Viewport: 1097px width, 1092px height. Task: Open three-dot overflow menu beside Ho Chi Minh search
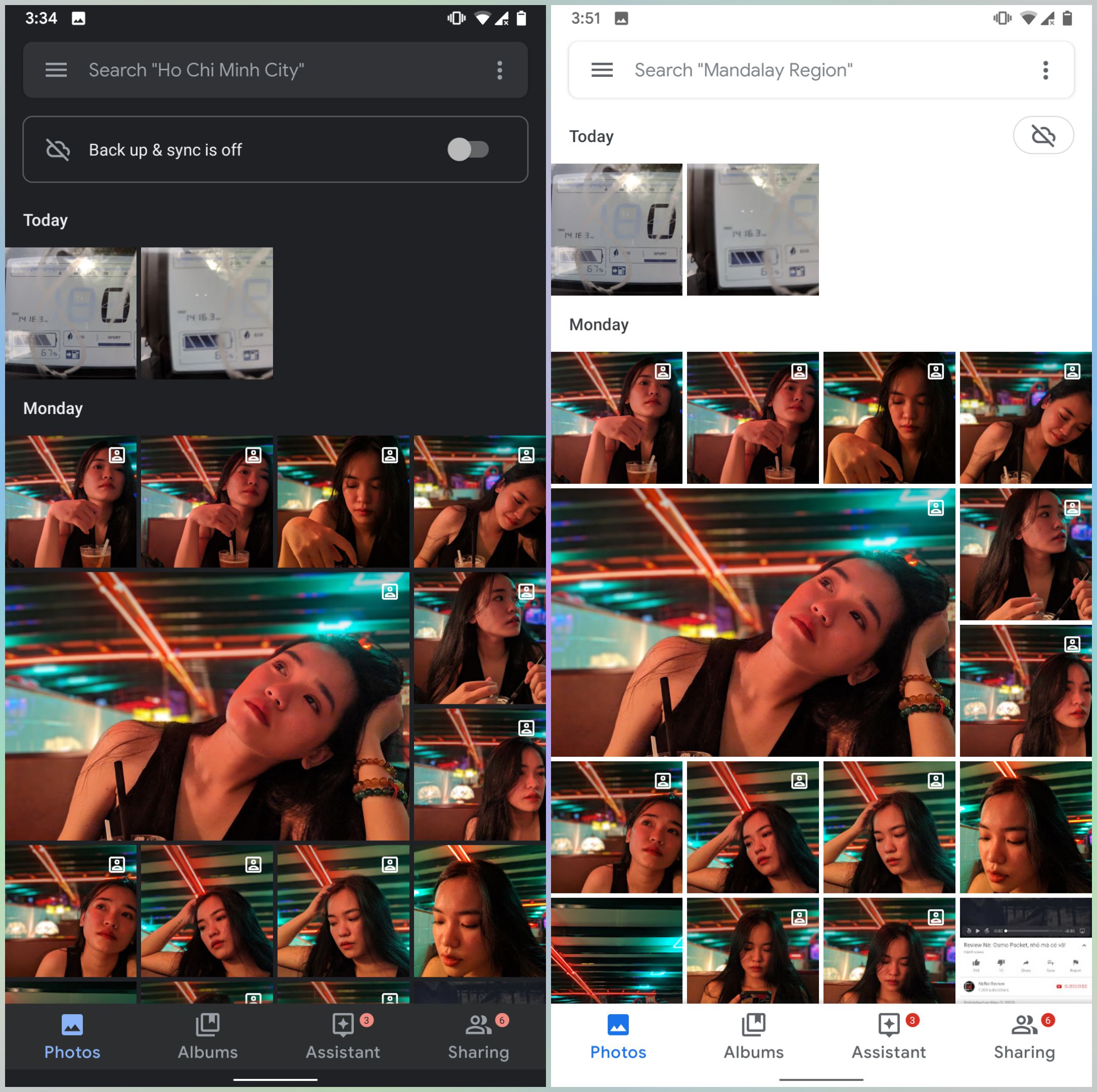(x=499, y=70)
